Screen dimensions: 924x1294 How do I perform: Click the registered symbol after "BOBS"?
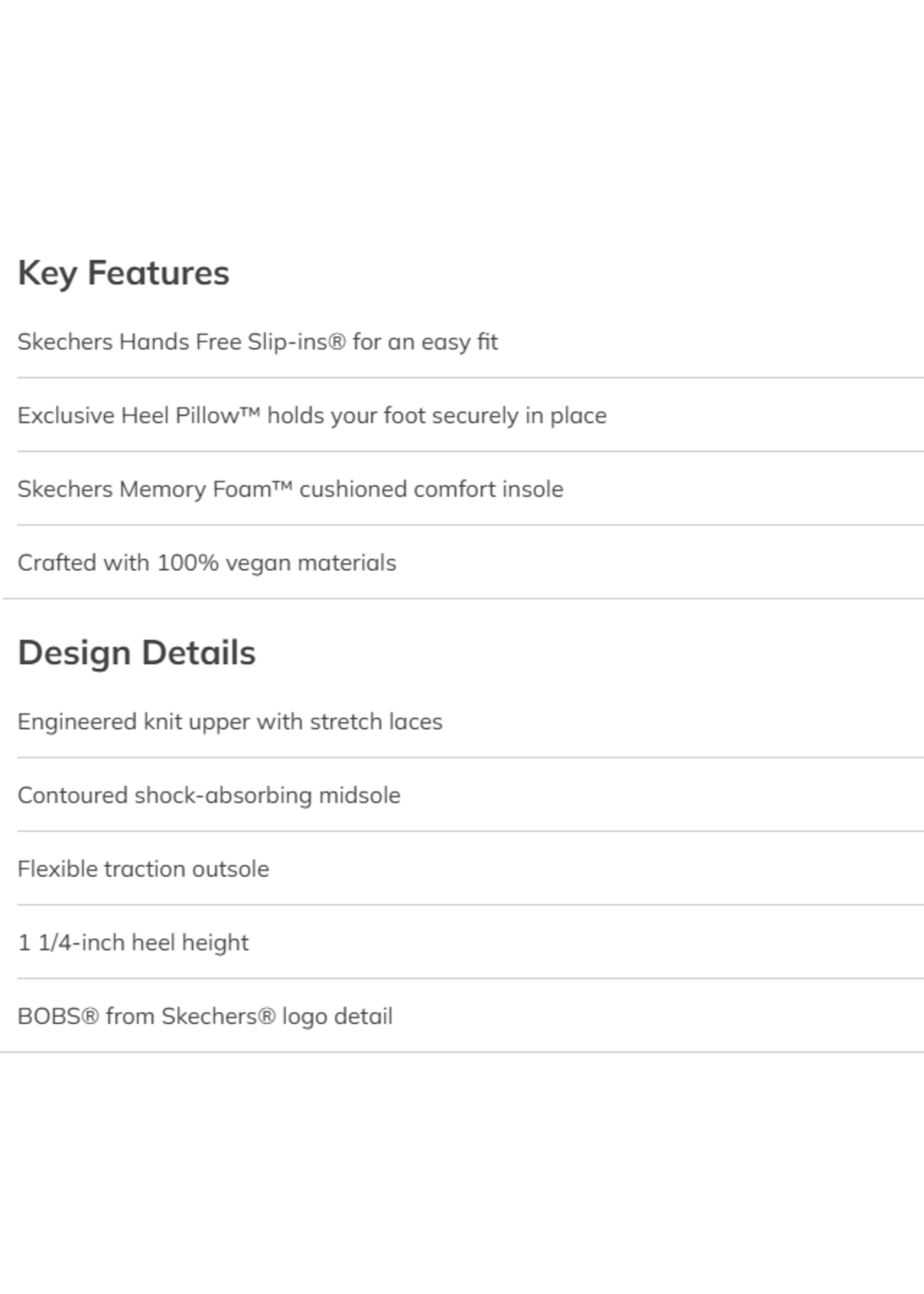tap(91, 1017)
